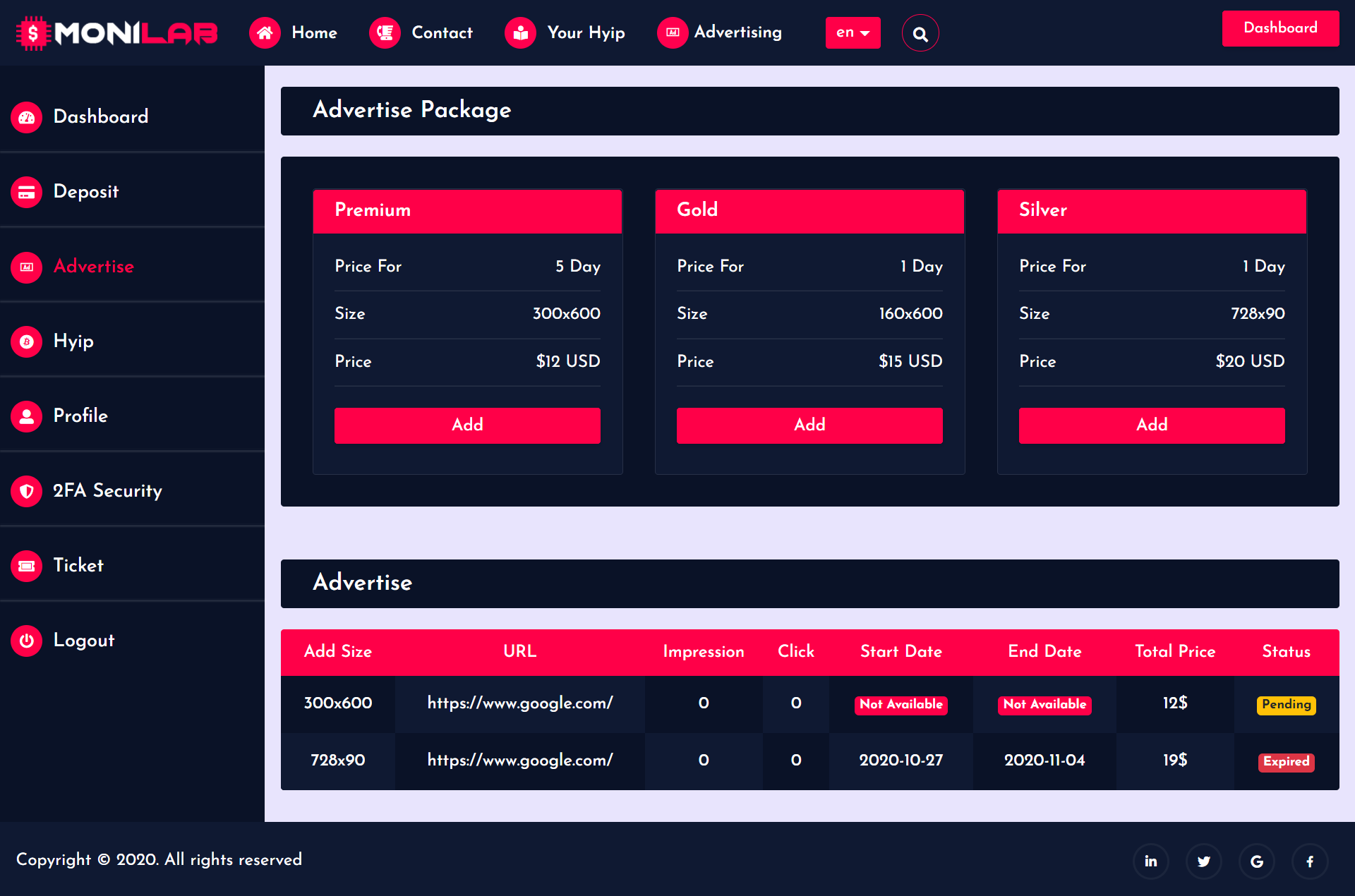1355x896 pixels.
Task: Add the Silver advertise package
Action: coord(1152,425)
